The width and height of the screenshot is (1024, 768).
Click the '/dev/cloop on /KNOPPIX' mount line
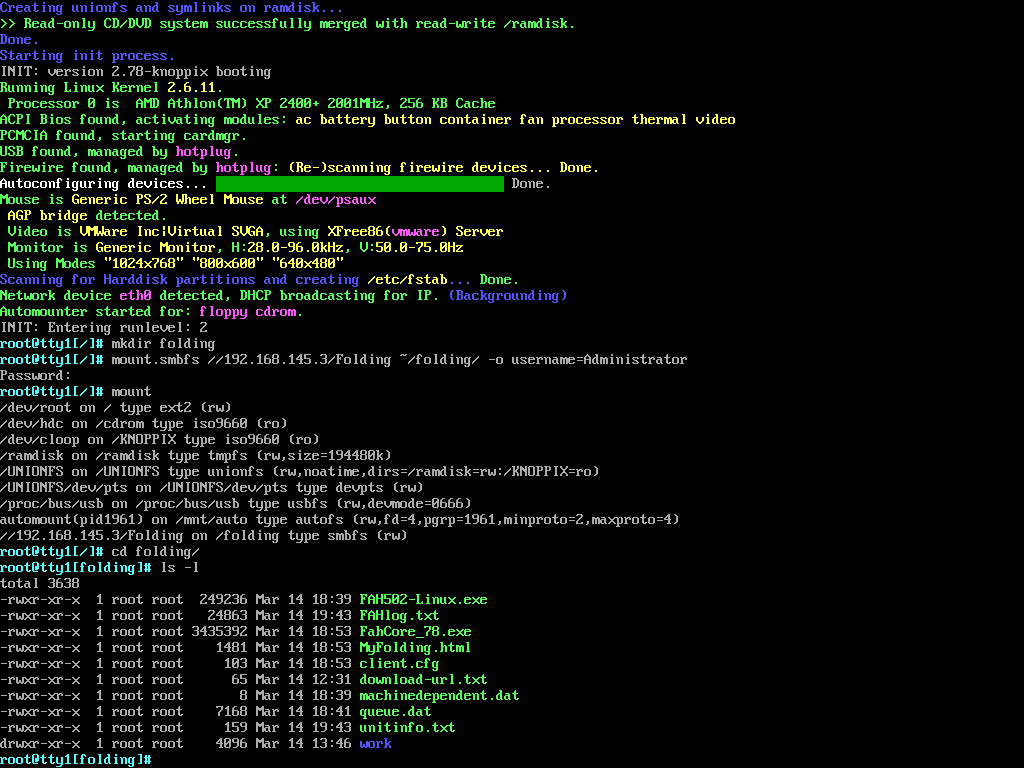coord(160,440)
